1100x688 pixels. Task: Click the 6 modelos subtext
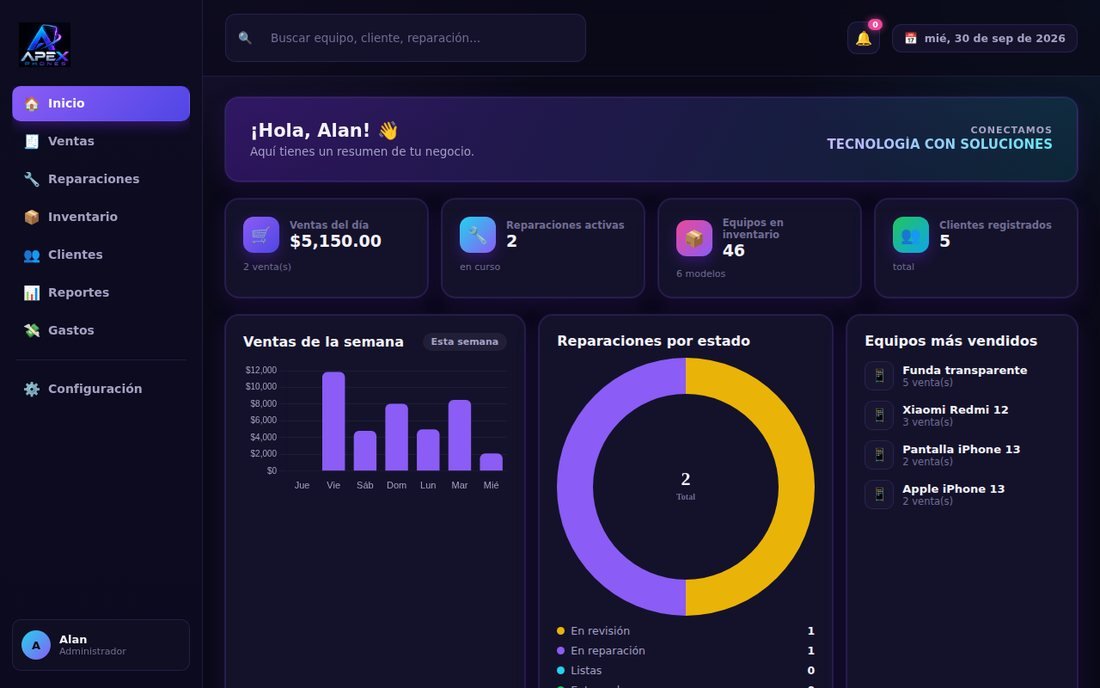pos(701,274)
